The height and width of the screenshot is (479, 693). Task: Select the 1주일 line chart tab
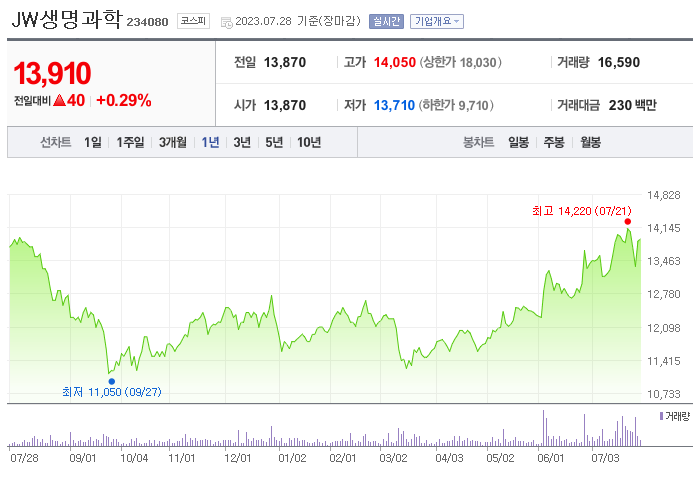pos(130,142)
